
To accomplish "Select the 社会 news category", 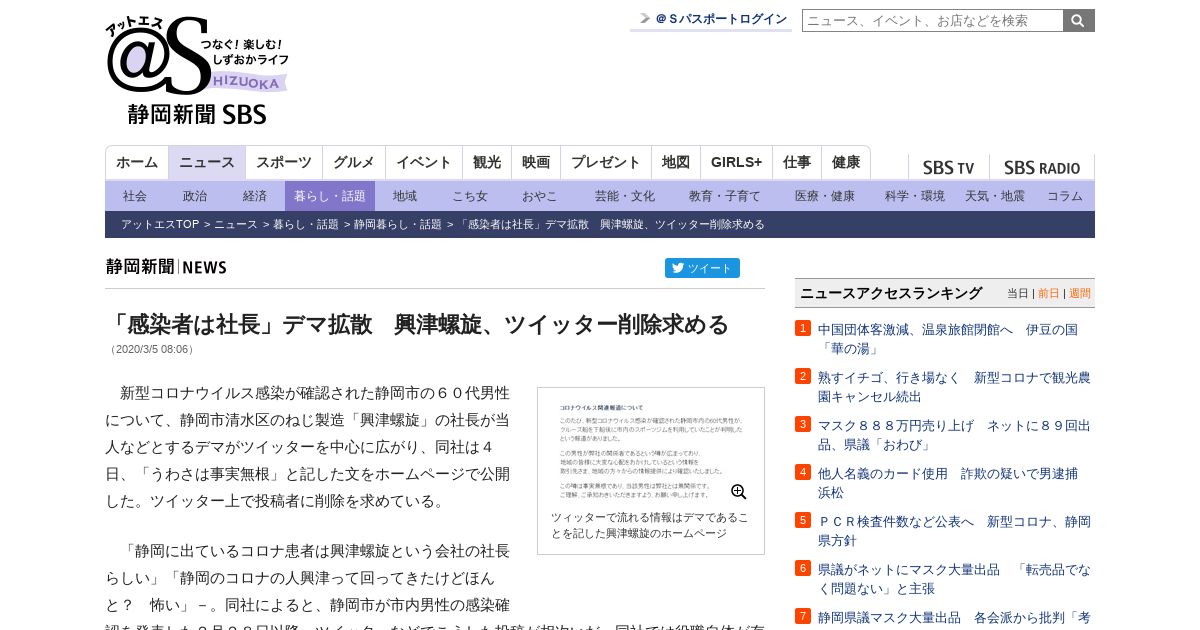I will 135,196.
